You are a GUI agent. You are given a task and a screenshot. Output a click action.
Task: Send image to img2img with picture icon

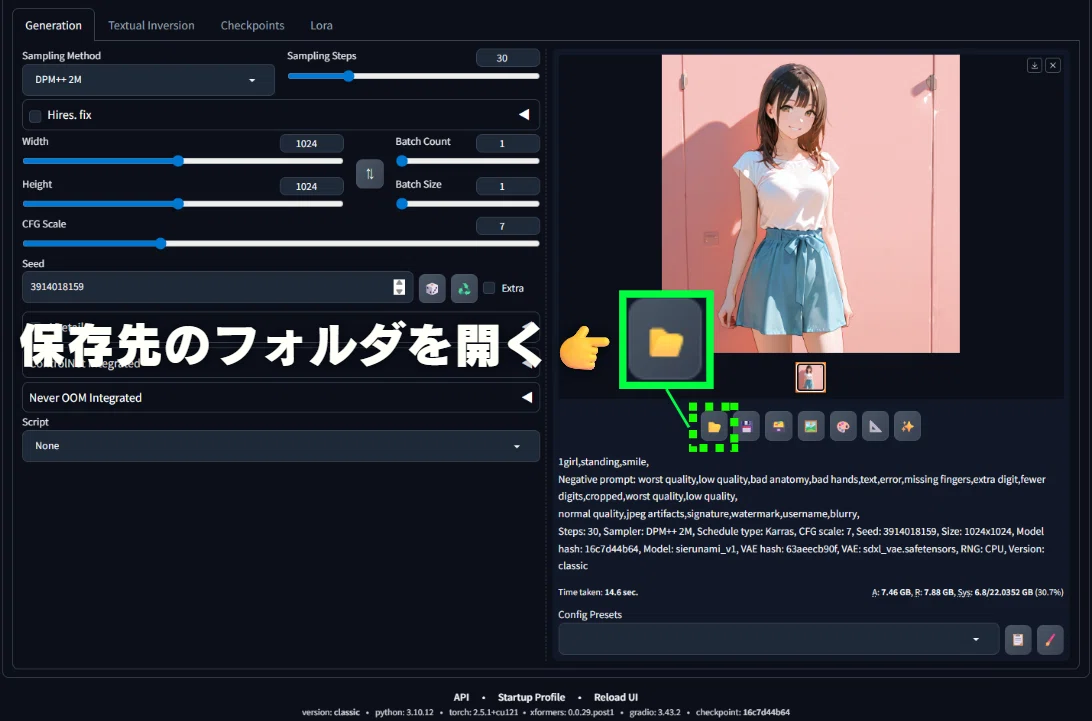pos(811,426)
